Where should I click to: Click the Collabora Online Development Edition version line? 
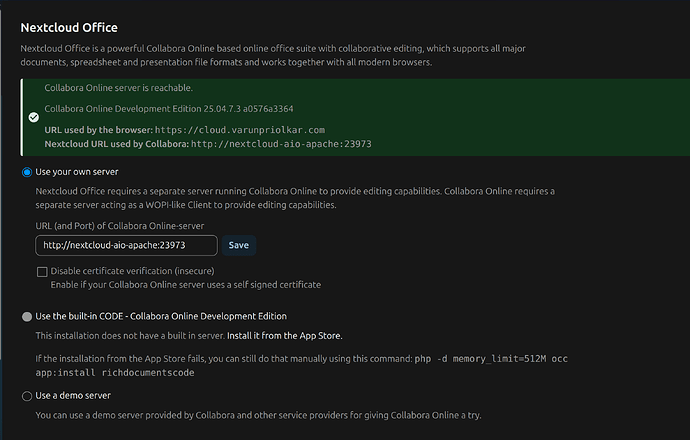coord(168,108)
